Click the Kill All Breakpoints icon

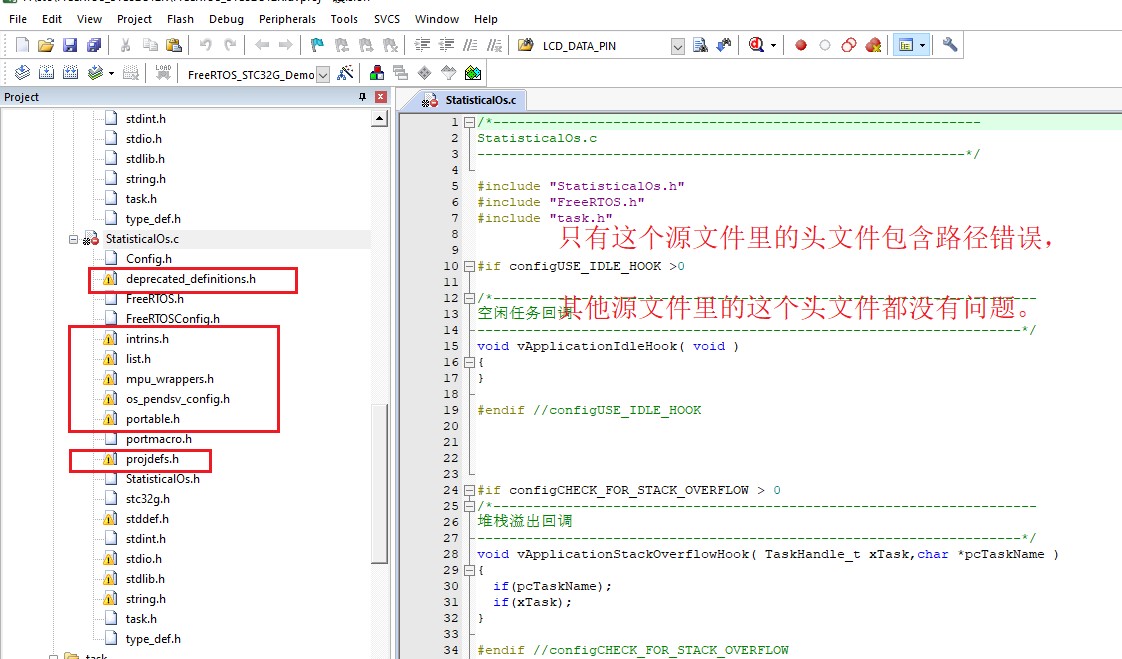[x=873, y=45]
